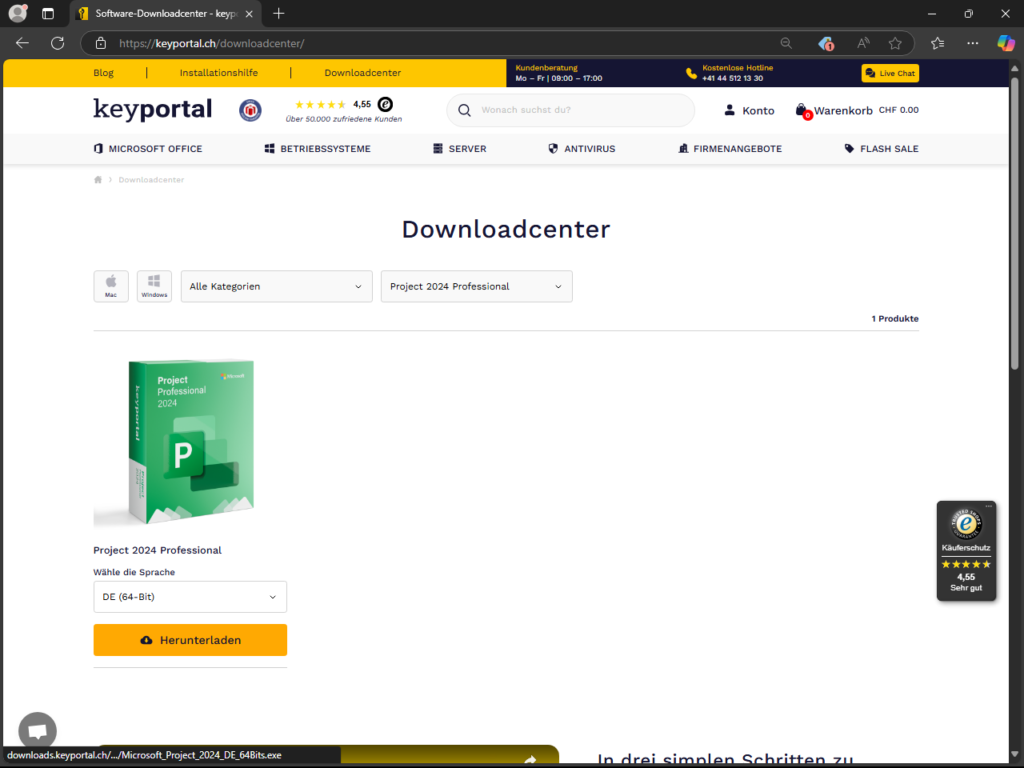Viewport: 1024px width, 768px height.
Task: Add page to browser favorites star
Action: click(895, 43)
